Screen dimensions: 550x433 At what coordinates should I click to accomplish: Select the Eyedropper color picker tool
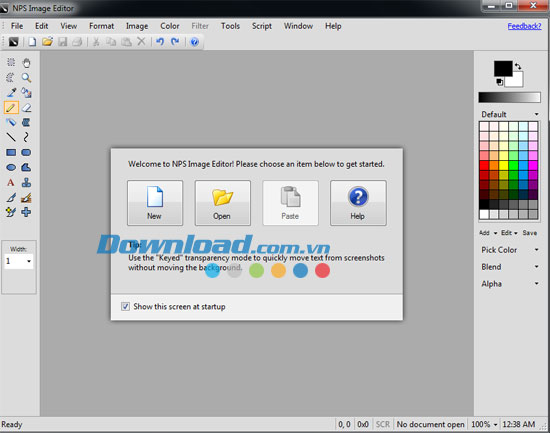pyautogui.click(x=11, y=93)
